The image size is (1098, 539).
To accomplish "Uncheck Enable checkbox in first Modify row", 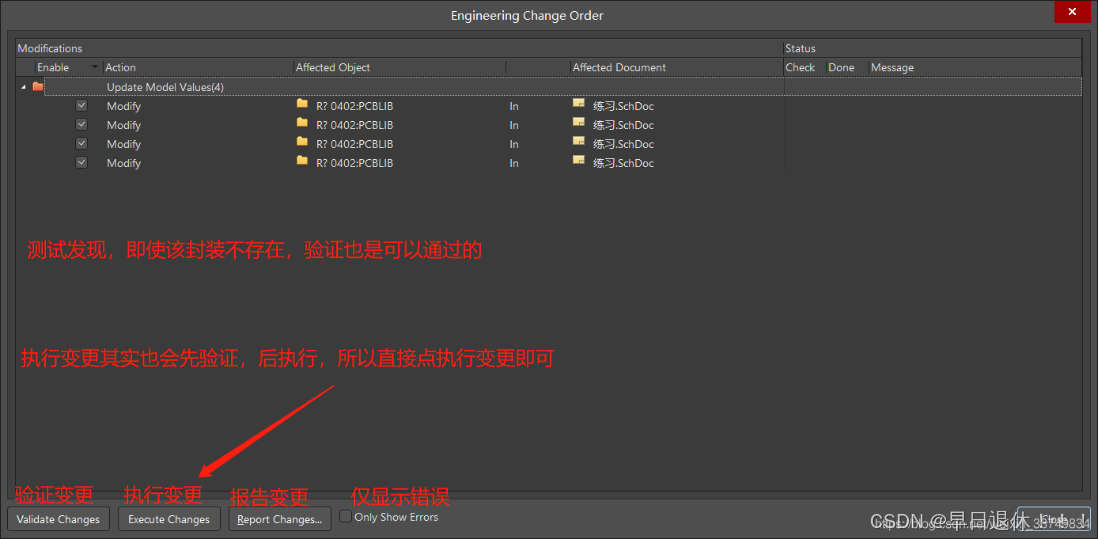I will pos(81,106).
